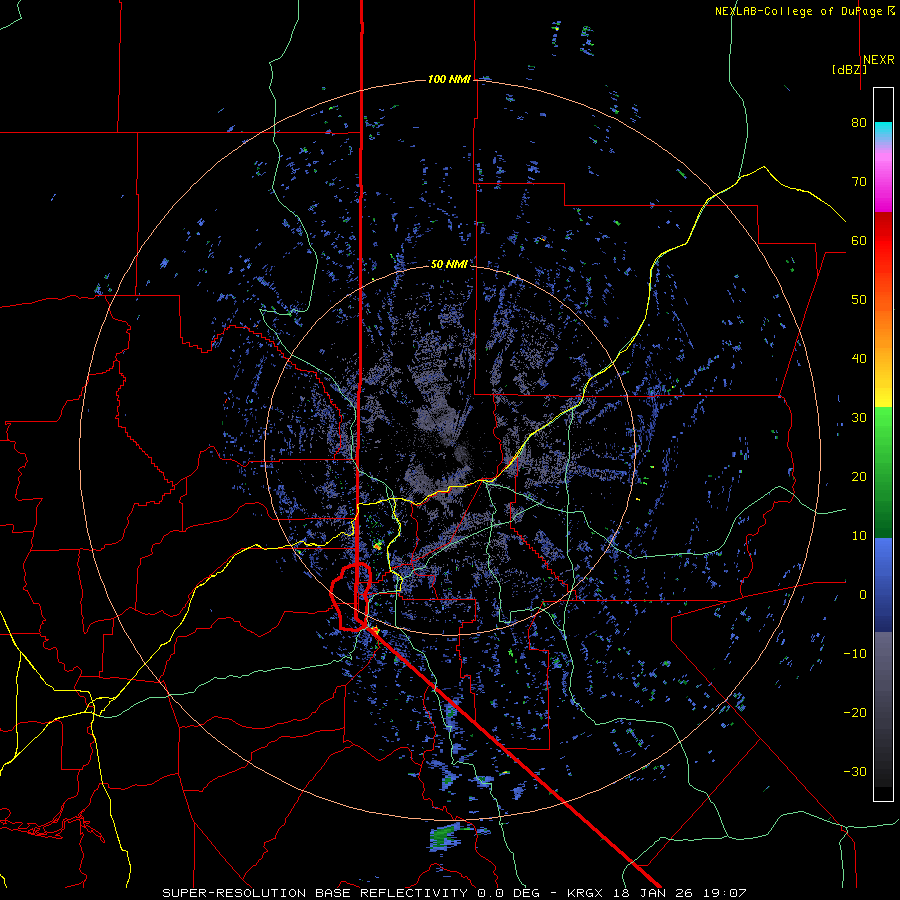Click the 40 value on the dBZ scale
The image size is (900, 900).
coord(859,359)
